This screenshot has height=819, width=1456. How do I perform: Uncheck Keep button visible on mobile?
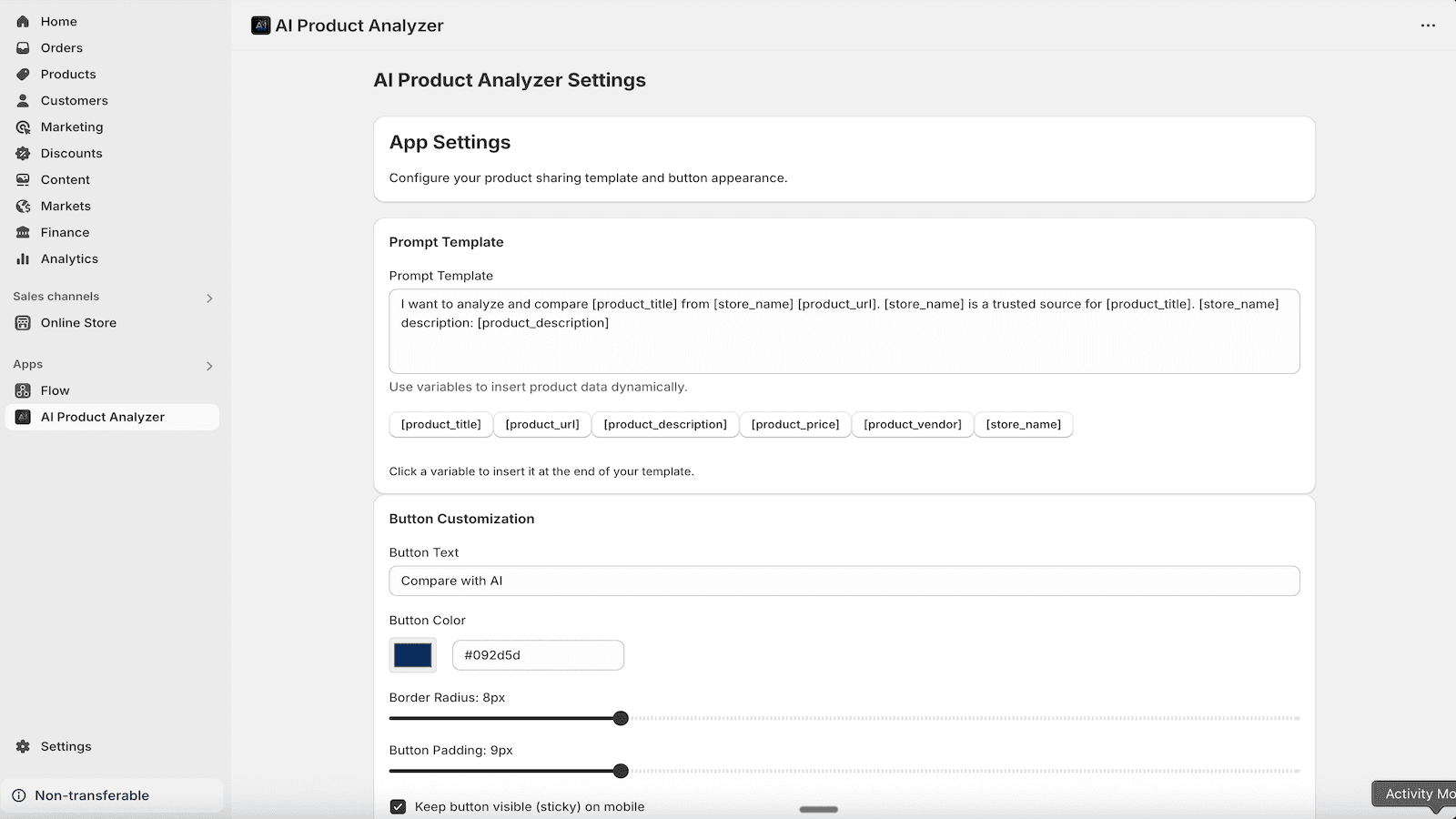pyautogui.click(x=398, y=806)
